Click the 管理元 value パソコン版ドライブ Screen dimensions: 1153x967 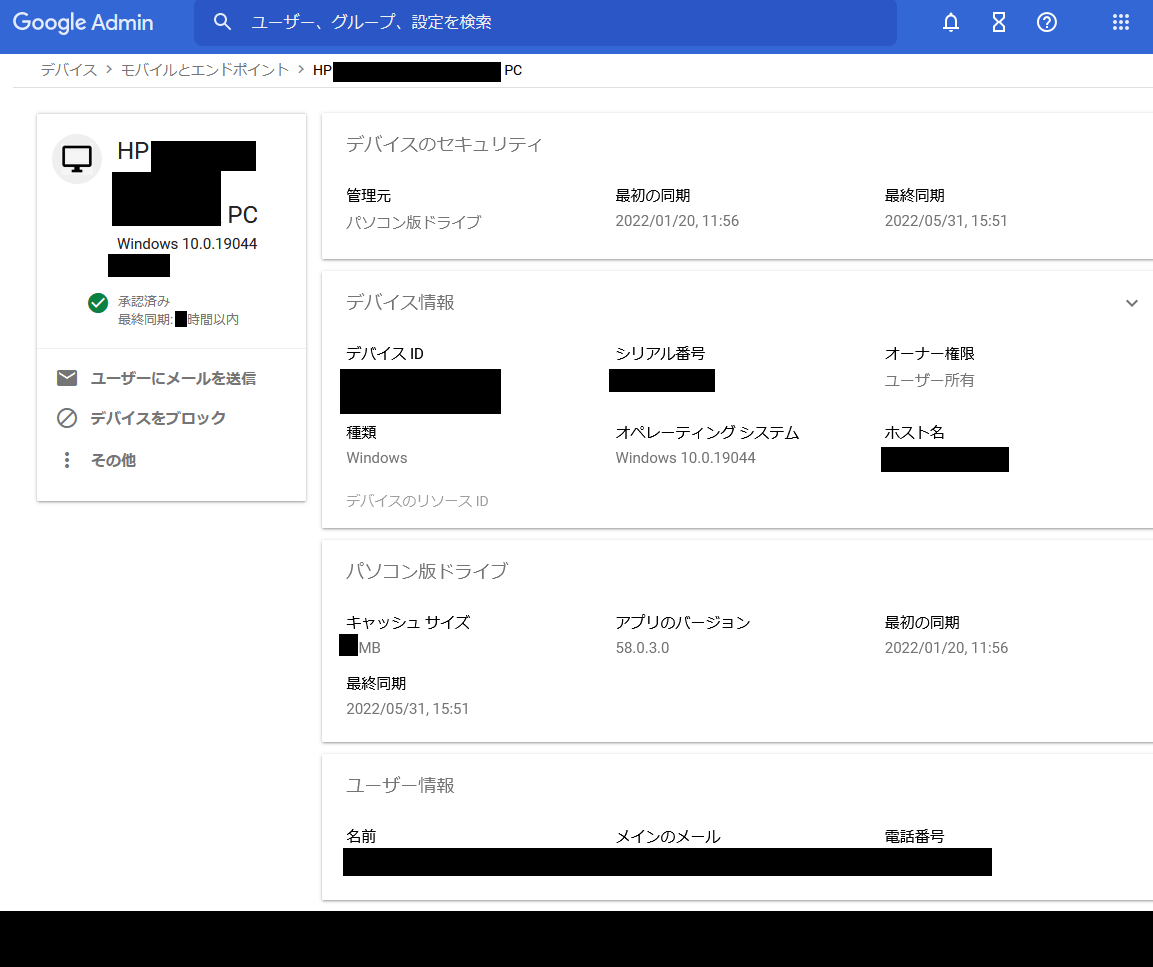pyautogui.click(x=413, y=221)
